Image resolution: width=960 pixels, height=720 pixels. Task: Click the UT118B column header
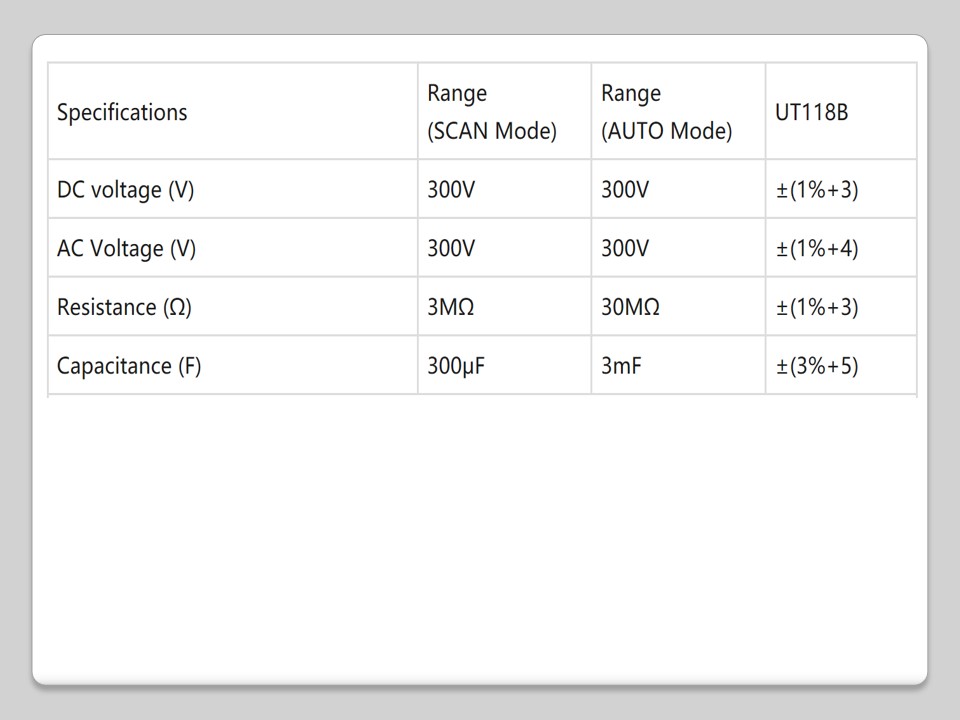point(811,112)
